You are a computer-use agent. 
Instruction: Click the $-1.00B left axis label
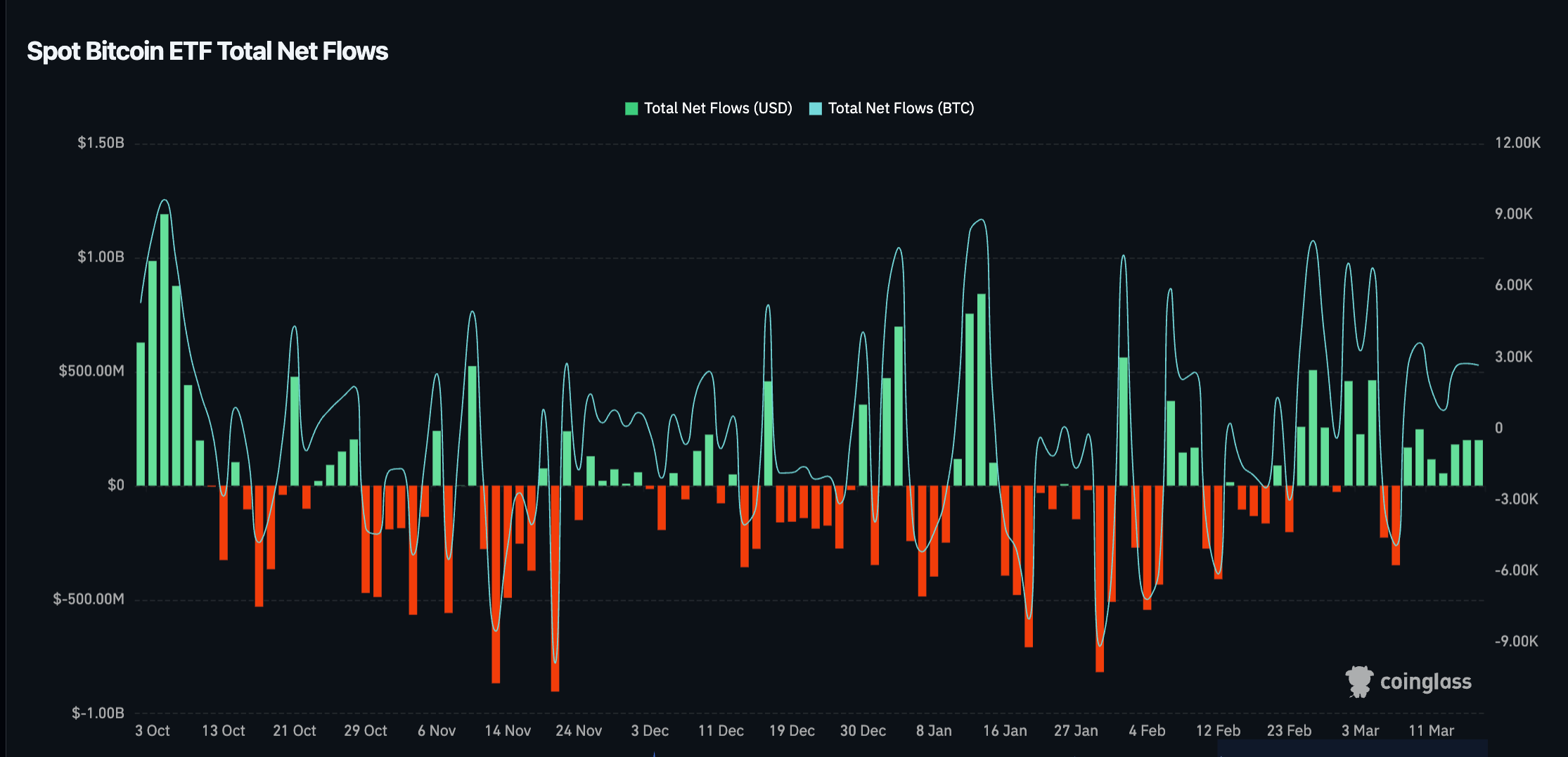click(x=98, y=713)
